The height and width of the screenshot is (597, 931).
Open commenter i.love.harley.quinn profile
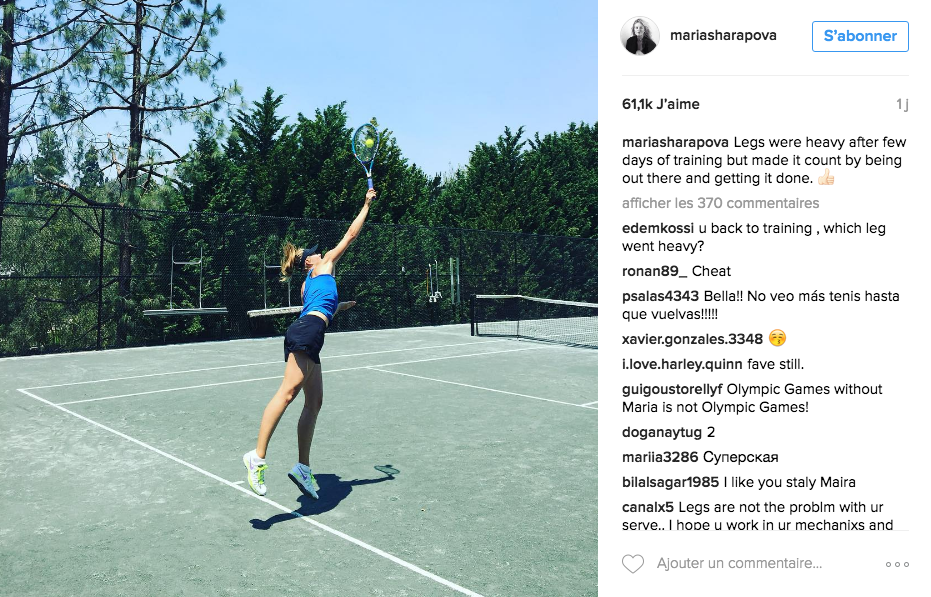tap(682, 364)
